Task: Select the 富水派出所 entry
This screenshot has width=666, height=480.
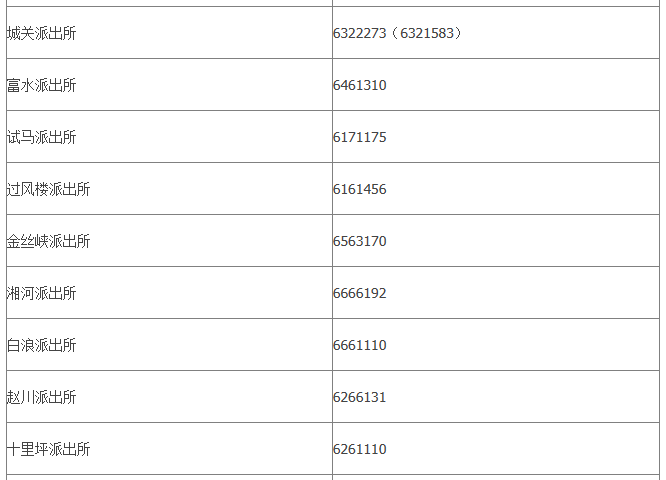Action: pyautogui.click(x=41, y=85)
